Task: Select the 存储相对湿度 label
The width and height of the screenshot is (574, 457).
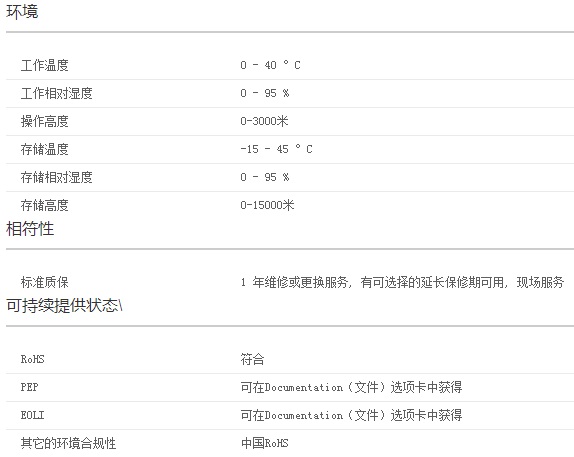Action: tap(56, 177)
